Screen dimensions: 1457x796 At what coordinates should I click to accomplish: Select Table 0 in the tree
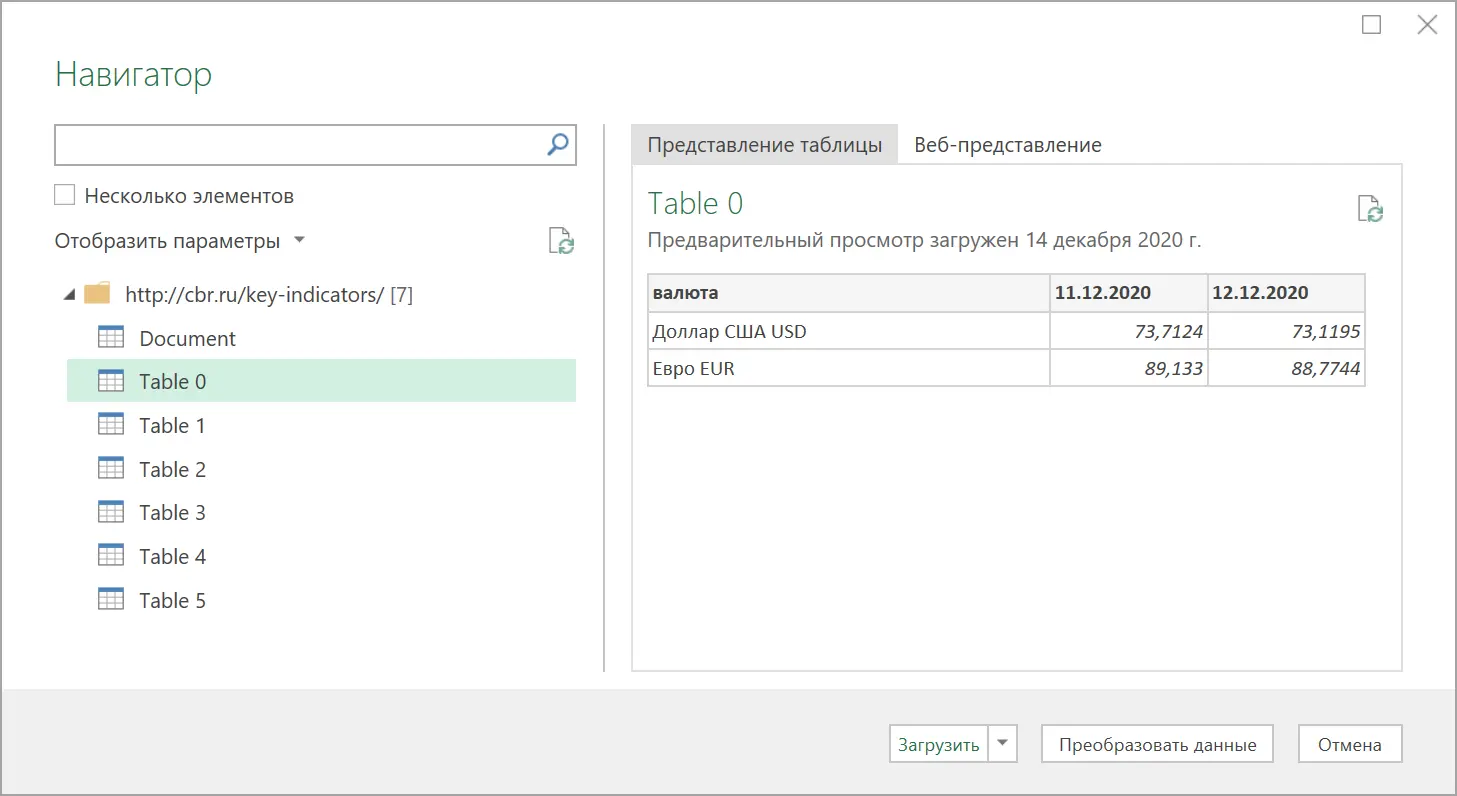(321, 381)
